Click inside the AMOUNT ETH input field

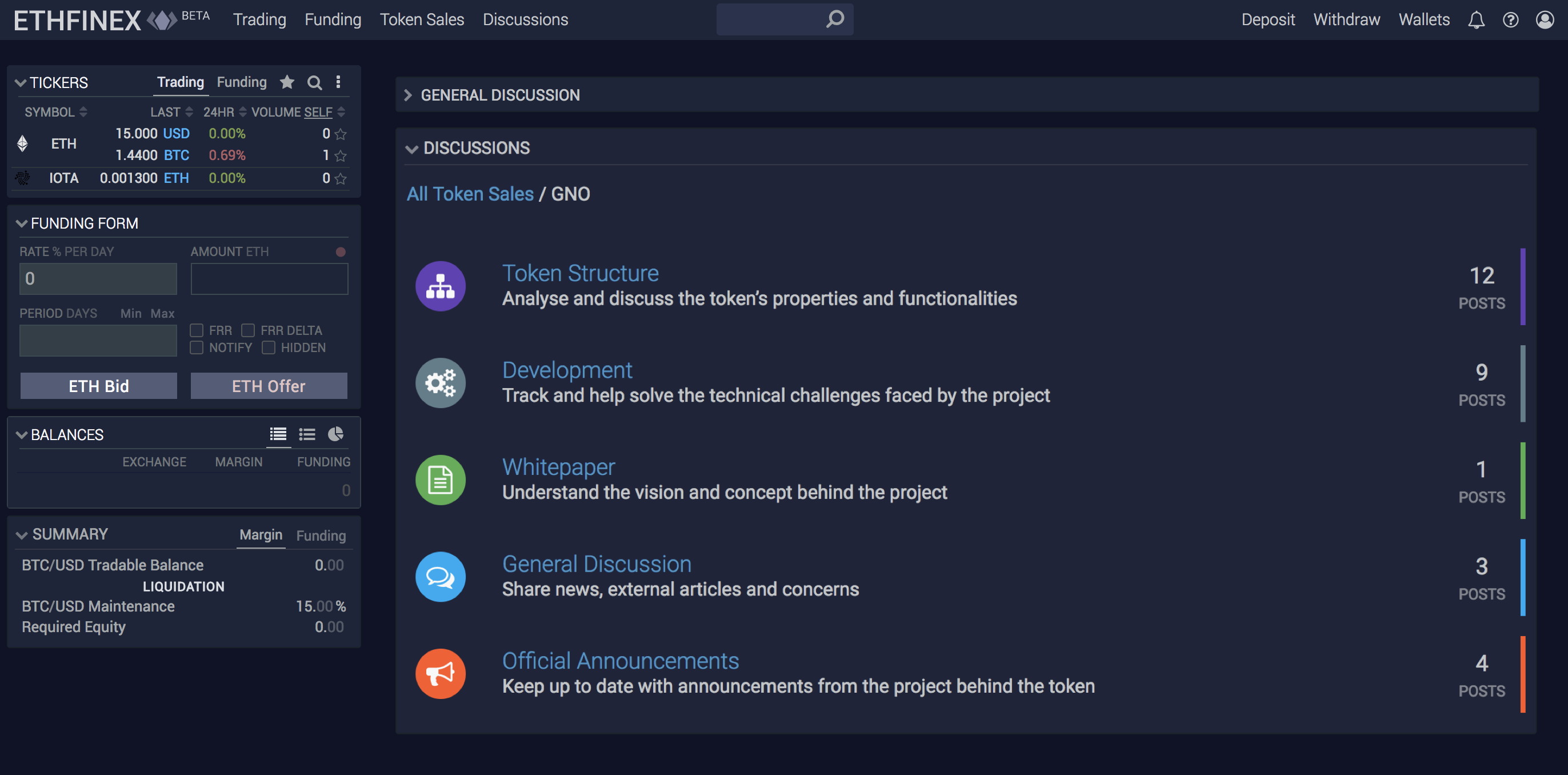(x=269, y=278)
